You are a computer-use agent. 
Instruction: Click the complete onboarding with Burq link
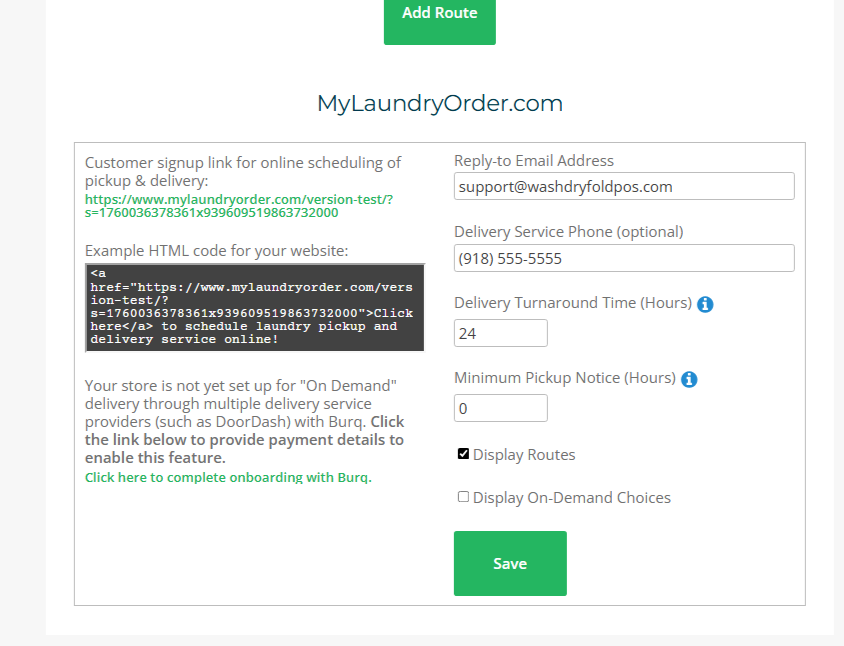point(228,478)
